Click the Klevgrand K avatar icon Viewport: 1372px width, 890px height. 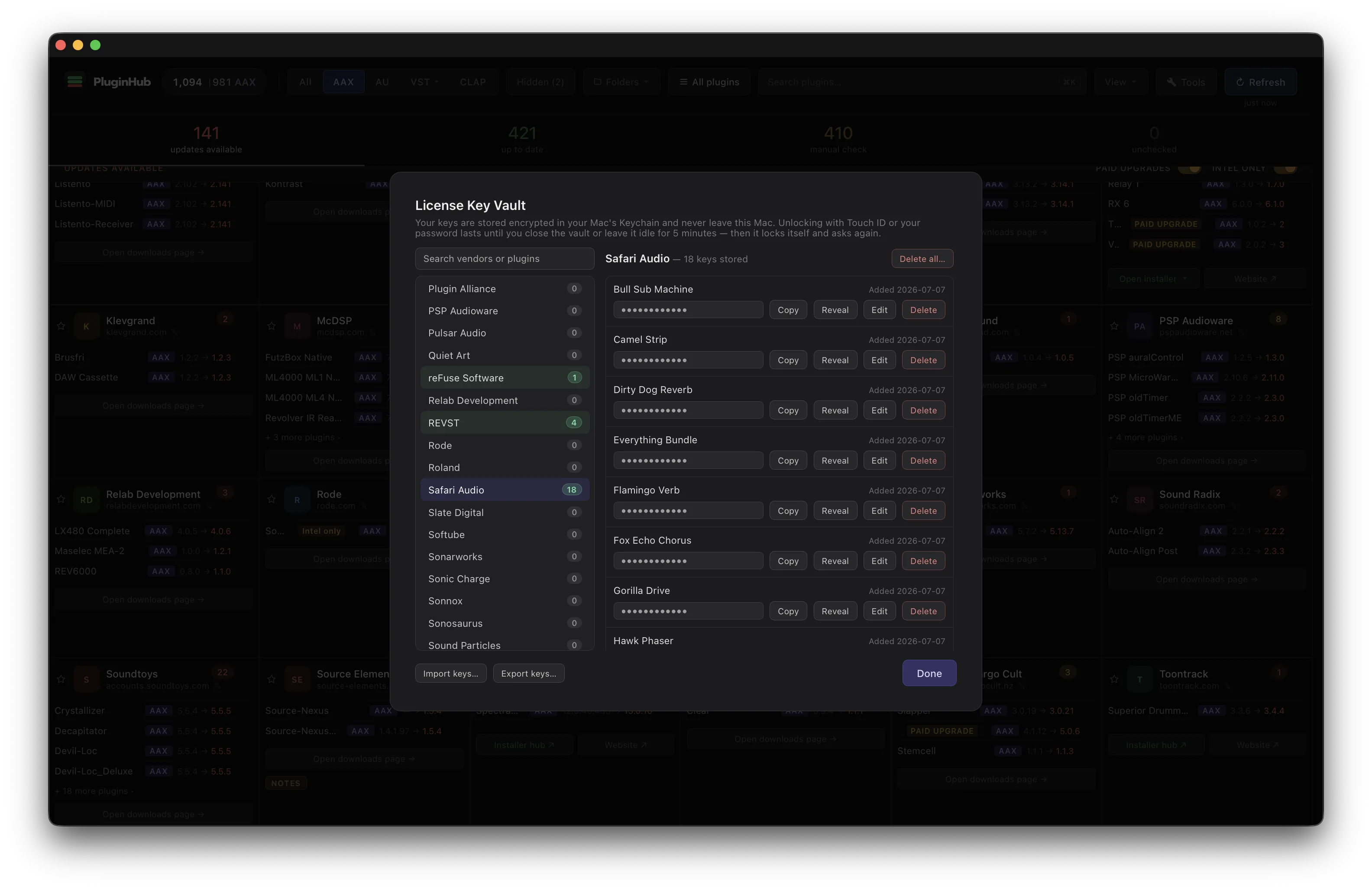click(x=87, y=326)
